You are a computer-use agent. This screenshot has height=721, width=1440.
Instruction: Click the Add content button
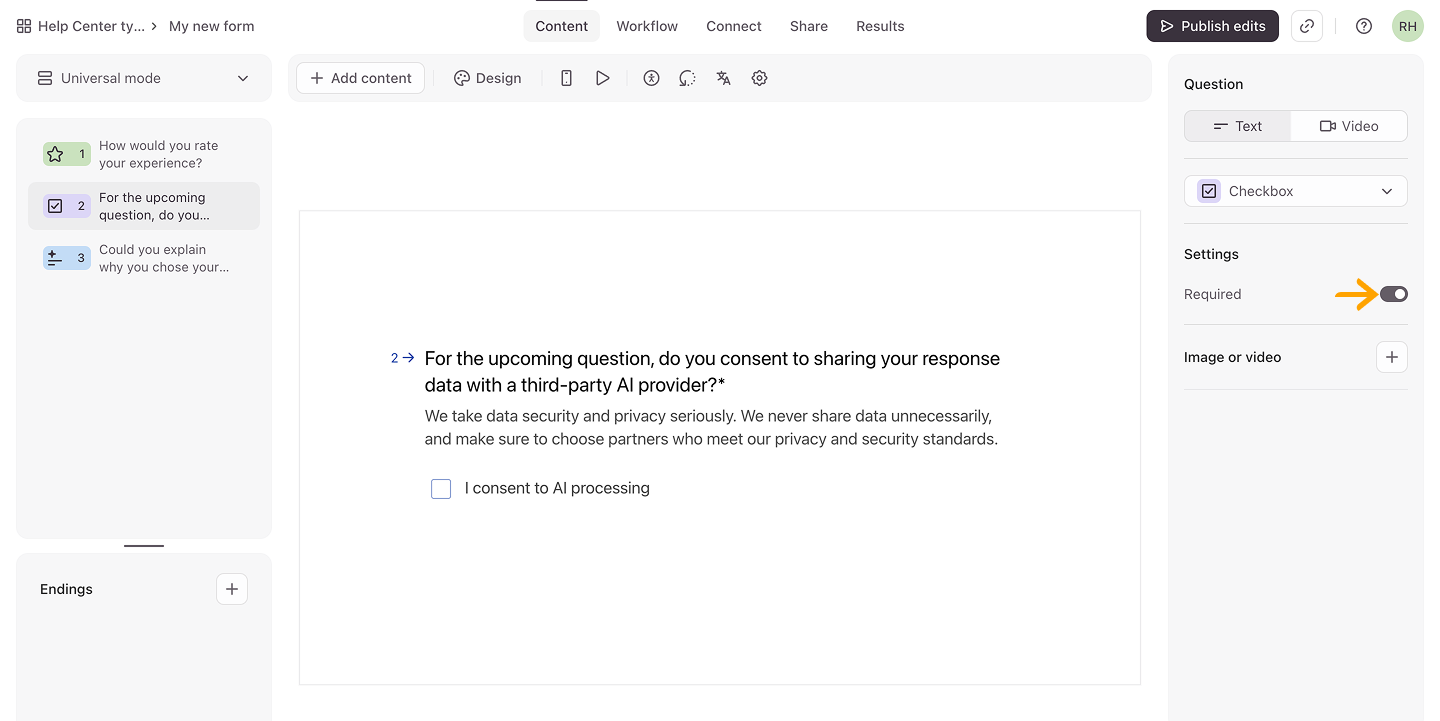click(360, 78)
